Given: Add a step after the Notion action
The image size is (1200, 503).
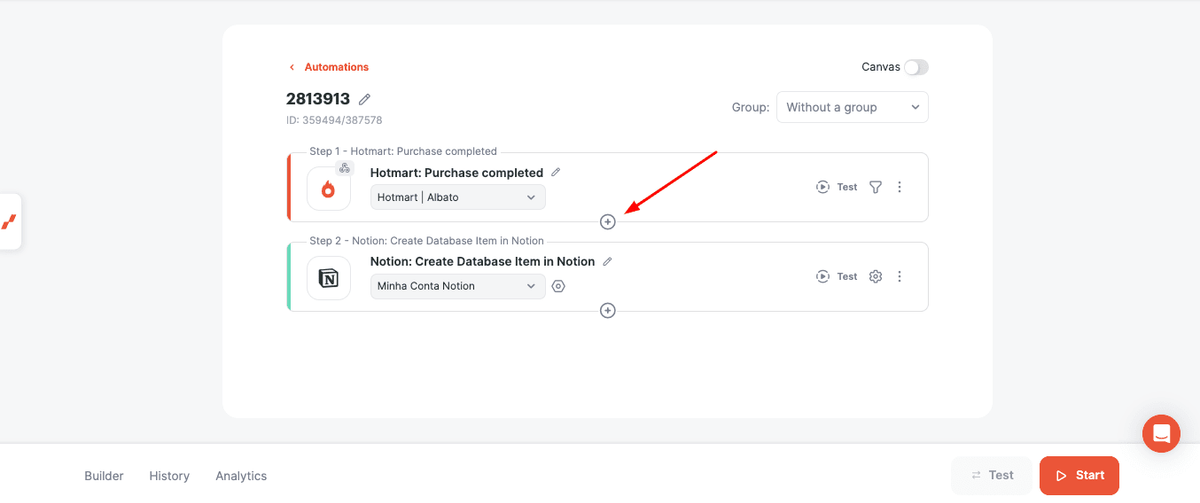Looking at the screenshot, I should (607, 311).
